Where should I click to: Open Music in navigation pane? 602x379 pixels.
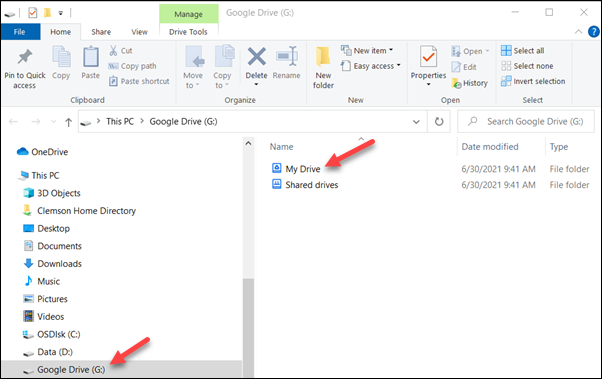tap(42, 281)
